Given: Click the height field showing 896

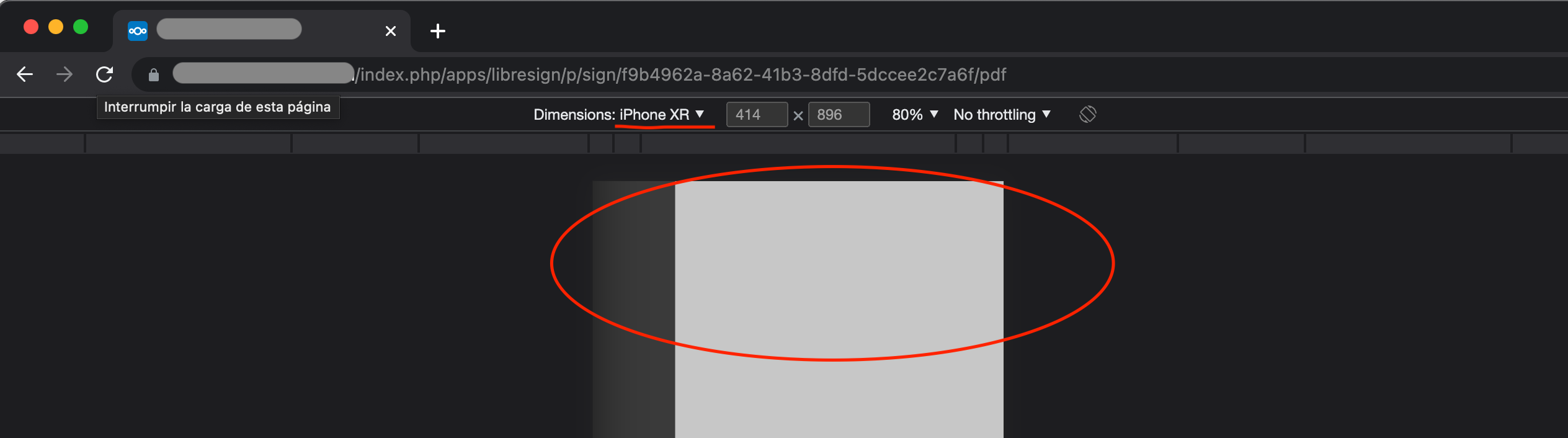Looking at the screenshot, I should pos(839,115).
